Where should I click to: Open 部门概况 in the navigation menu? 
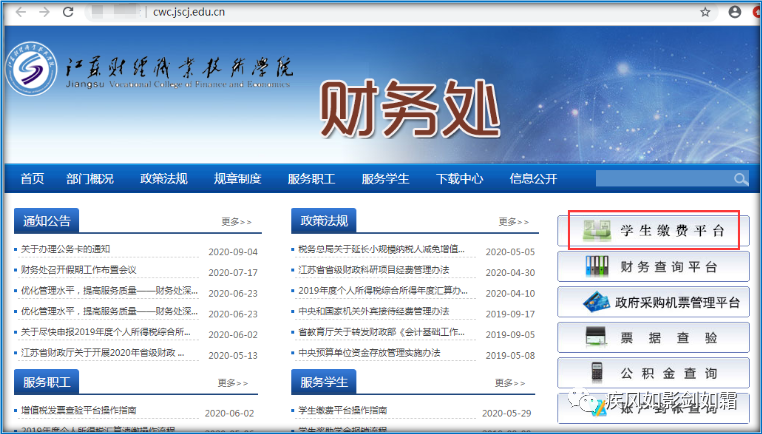90,179
